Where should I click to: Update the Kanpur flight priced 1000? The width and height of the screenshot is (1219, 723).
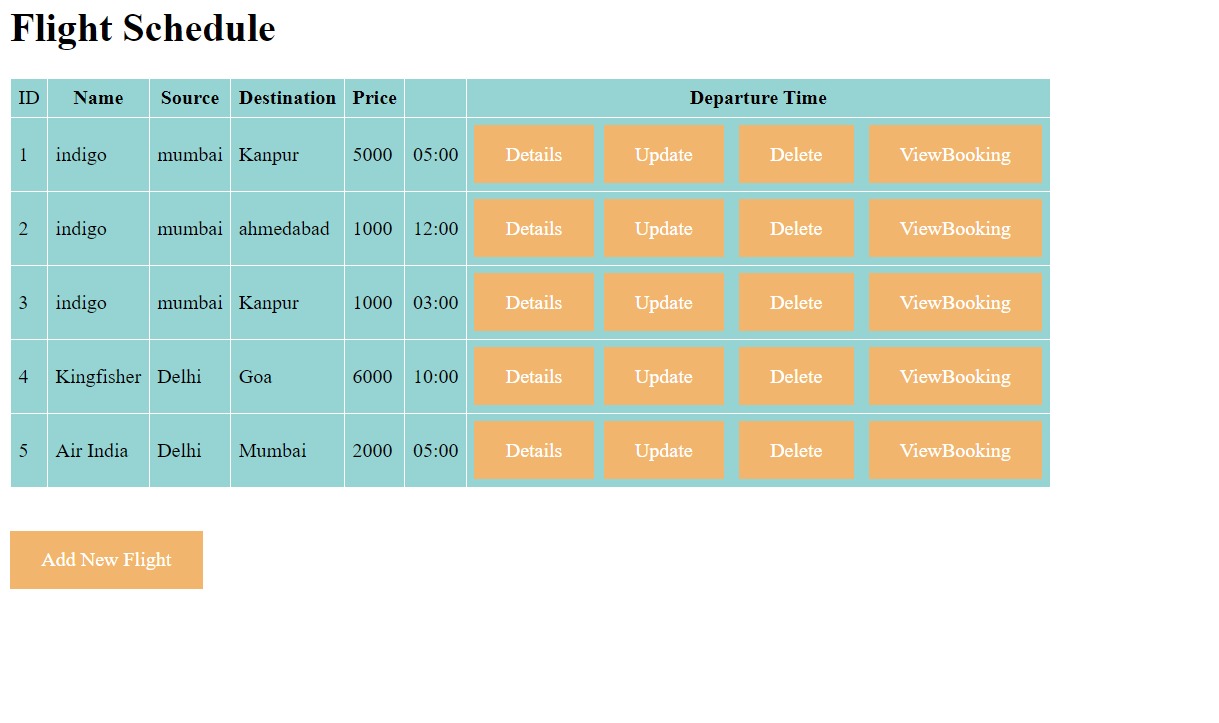(x=663, y=302)
